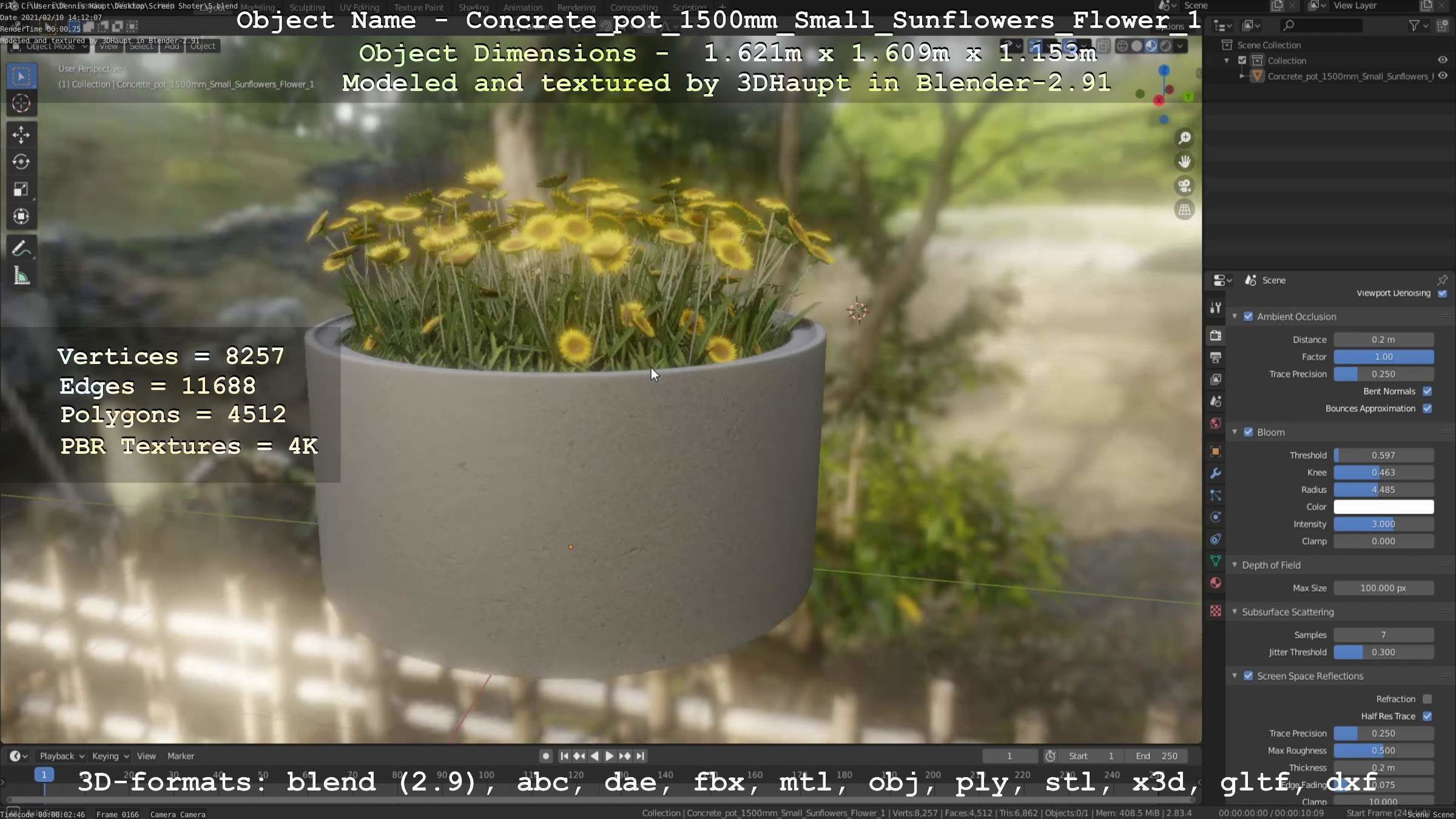Pin the properties editor context

[1442, 280]
